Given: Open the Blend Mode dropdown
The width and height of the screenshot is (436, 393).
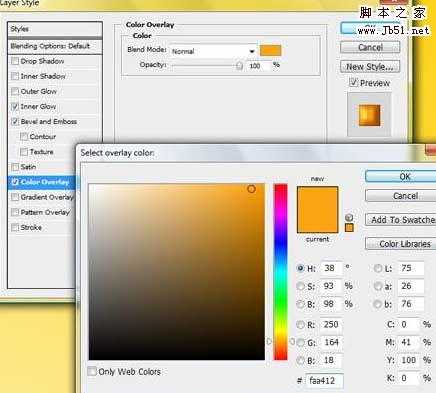Looking at the screenshot, I should click(x=213, y=51).
